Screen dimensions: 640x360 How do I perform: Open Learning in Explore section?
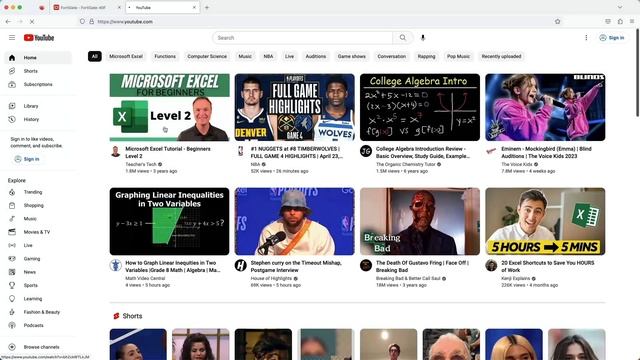(38, 299)
